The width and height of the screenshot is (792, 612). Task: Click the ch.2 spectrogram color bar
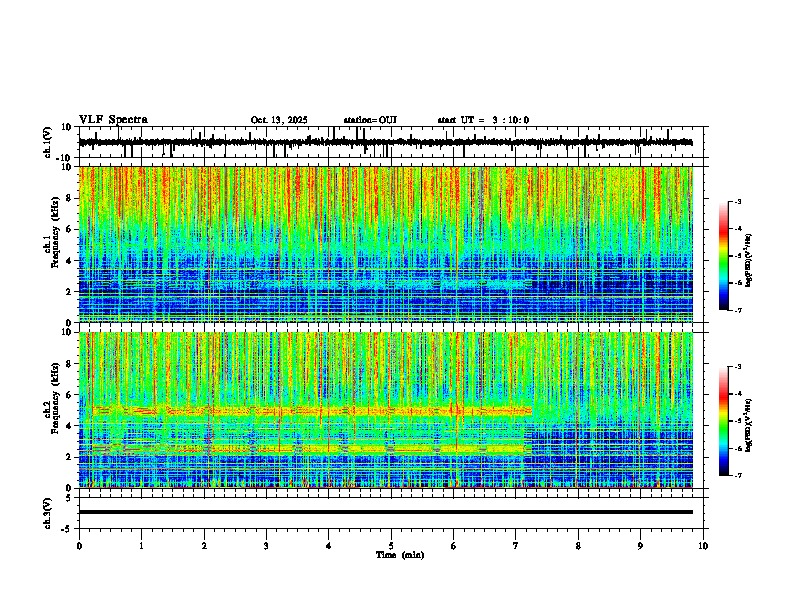point(723,421)
